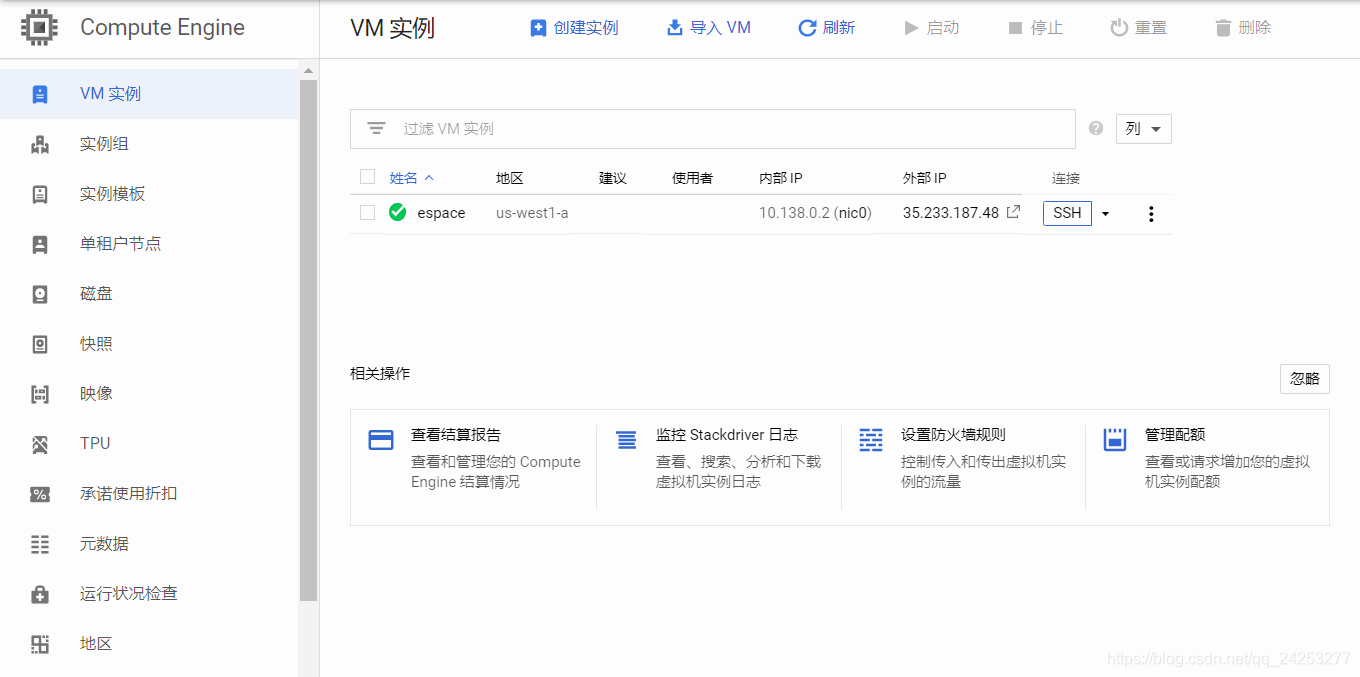Check the espace instance row checkbox
This screenshot has height=677, width=1360.
point(367,212)
